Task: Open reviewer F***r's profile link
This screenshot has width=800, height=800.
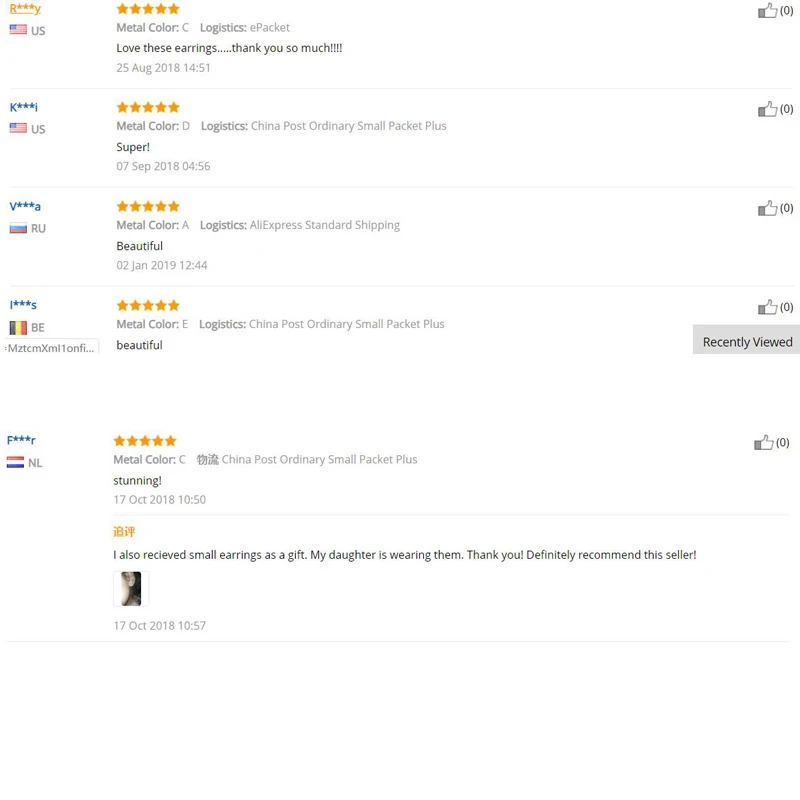Action: (x=21, y=440)
